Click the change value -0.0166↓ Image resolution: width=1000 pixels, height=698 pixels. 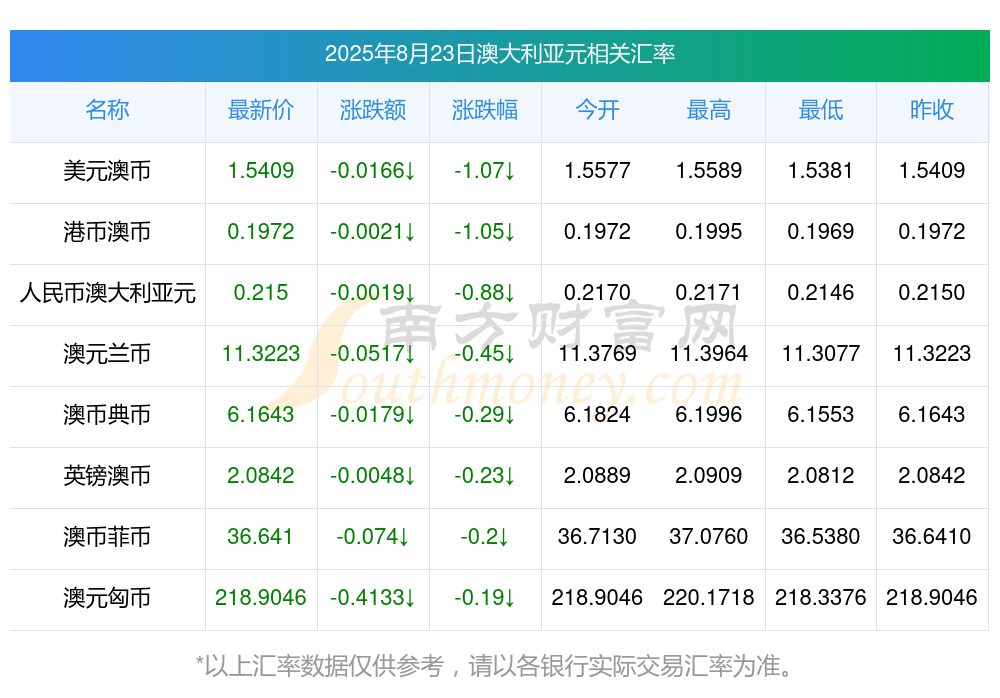[373, 171]
